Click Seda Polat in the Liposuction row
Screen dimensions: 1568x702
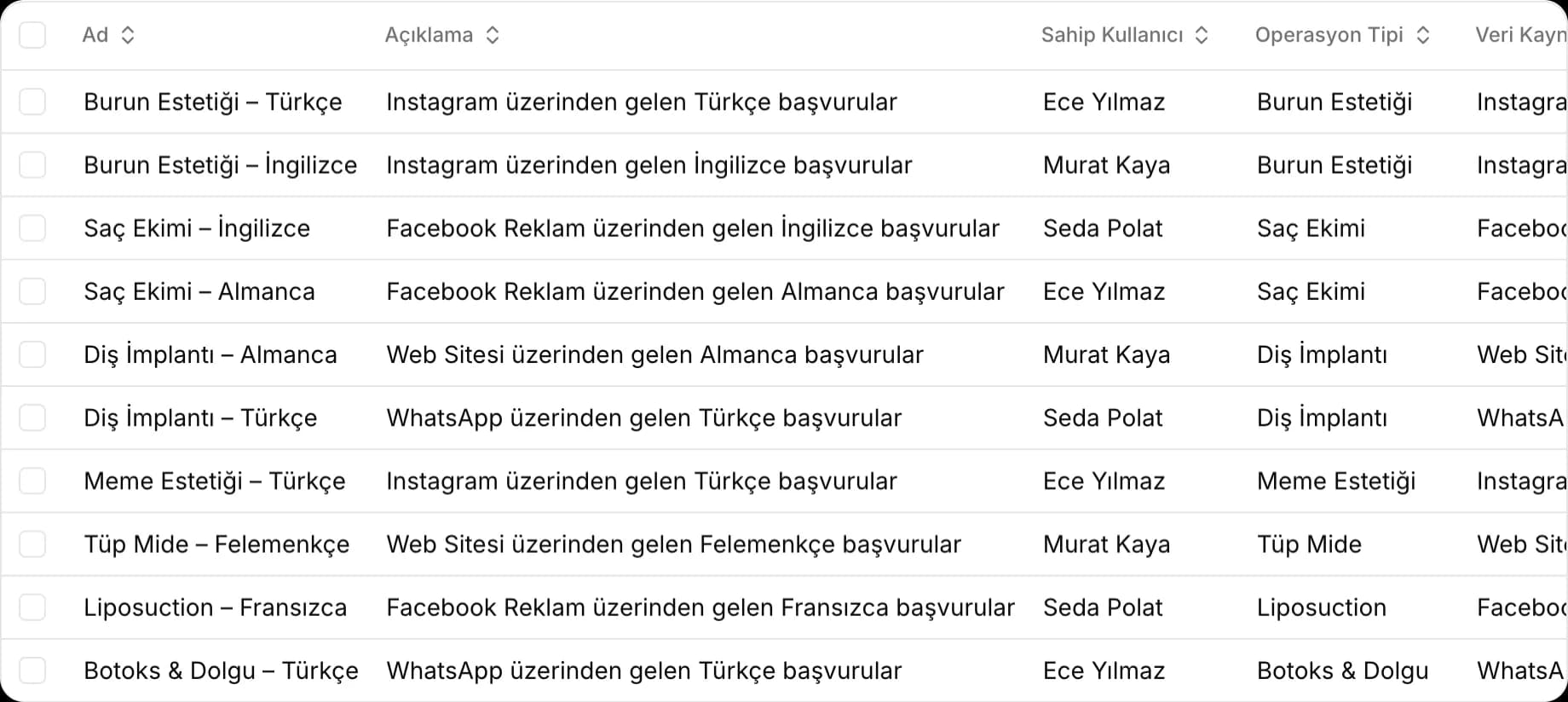point(1103,607)
